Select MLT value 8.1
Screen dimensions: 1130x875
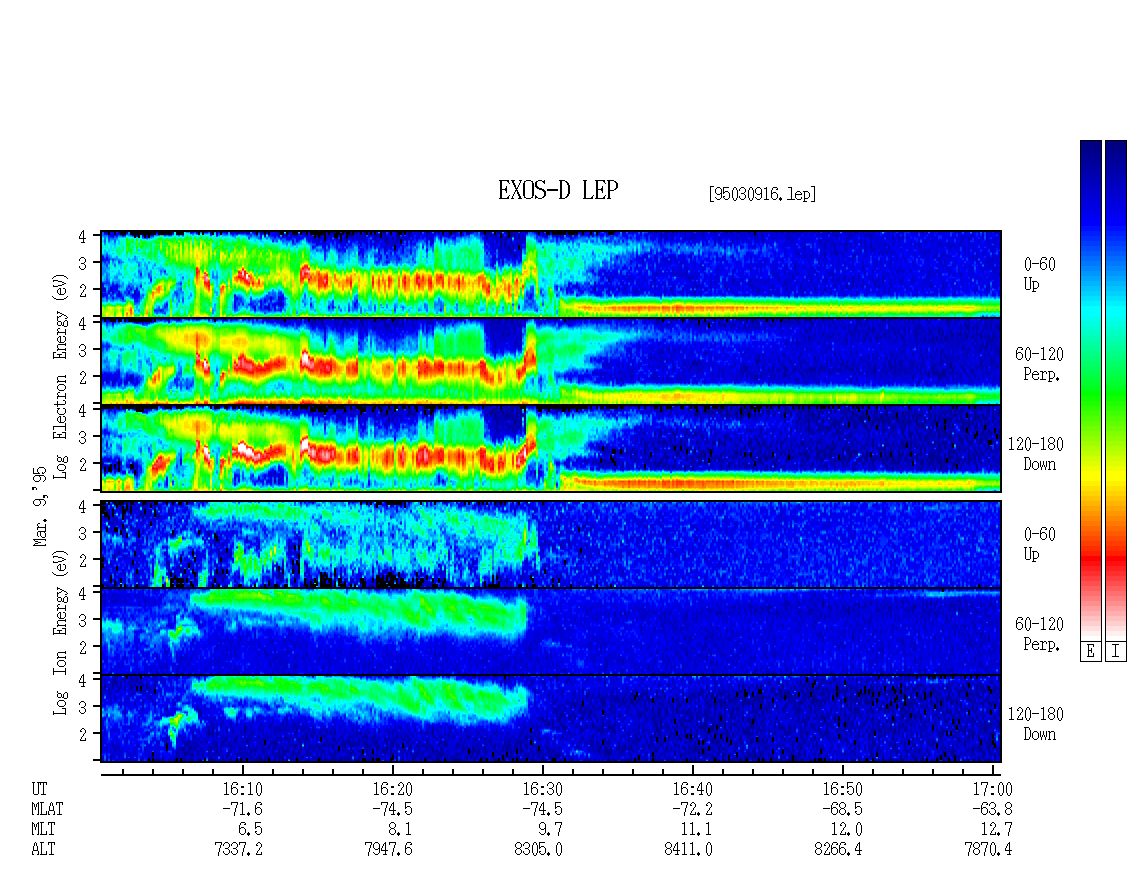pyautogui.click(x=400, y=830)
